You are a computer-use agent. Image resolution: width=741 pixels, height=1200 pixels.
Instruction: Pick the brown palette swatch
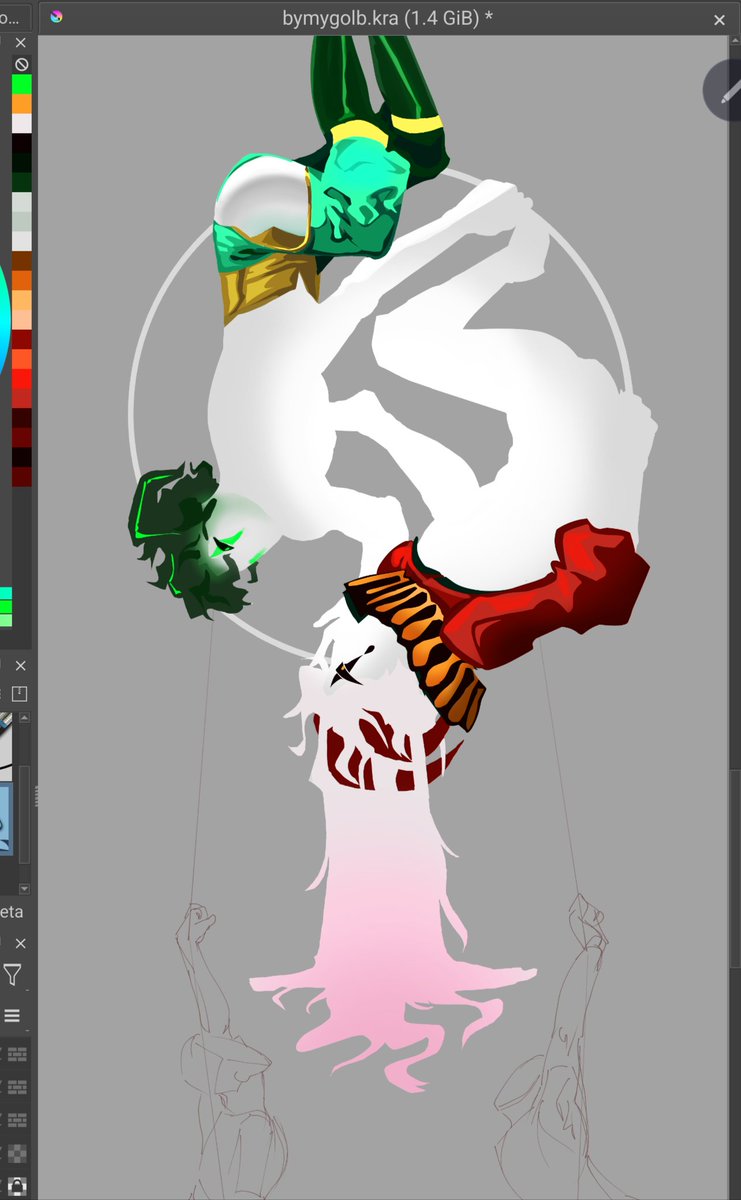point(22,260)
